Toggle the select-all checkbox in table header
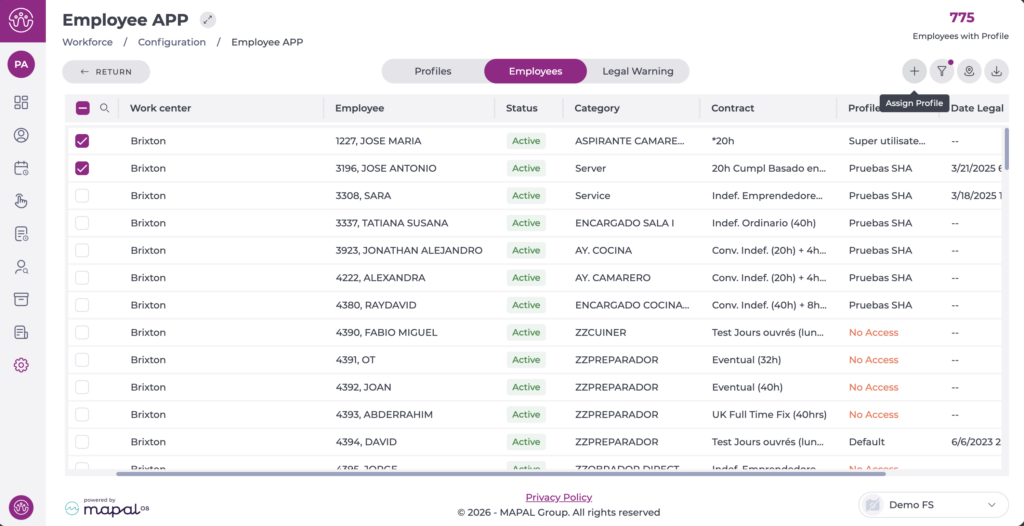Image resolution: width=1024 pixels, height=526 pixels. (x=82, y=108)
